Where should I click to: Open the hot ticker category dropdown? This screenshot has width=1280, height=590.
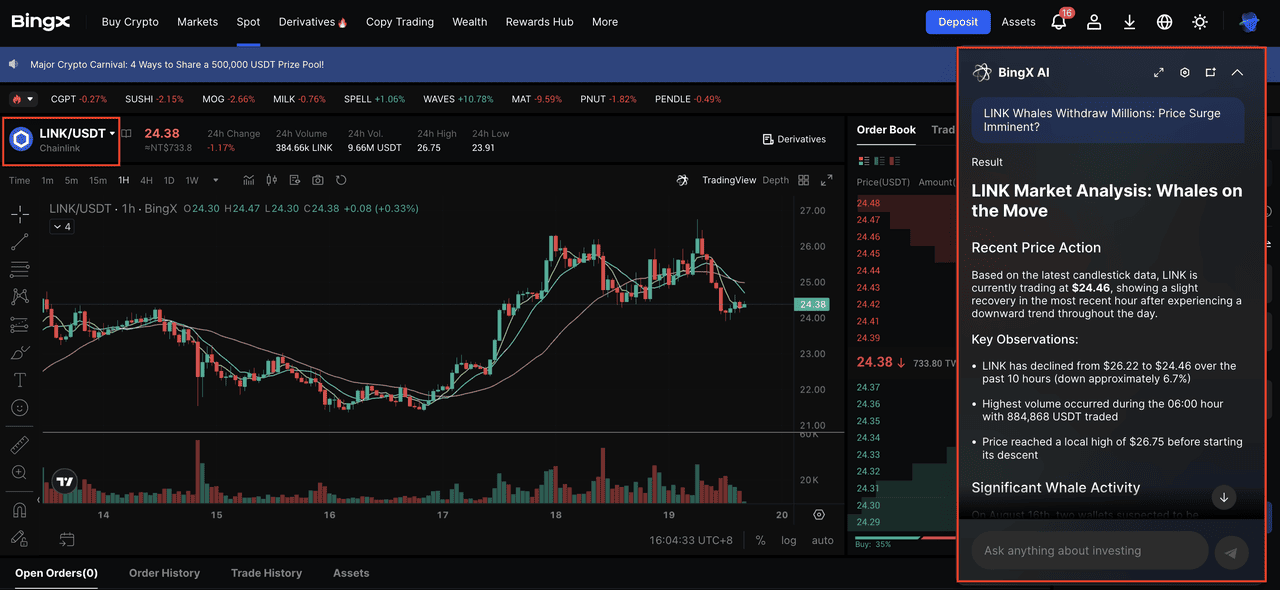tap(23, 99)
